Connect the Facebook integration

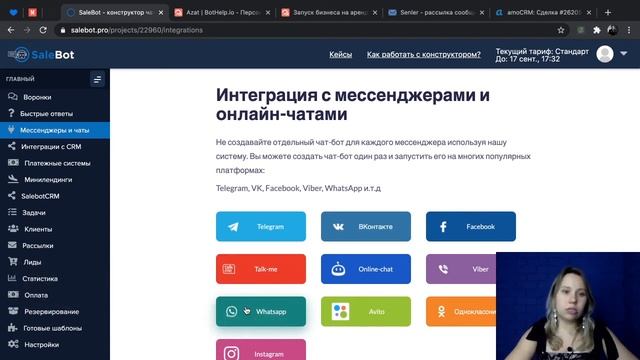click(471, 227)
